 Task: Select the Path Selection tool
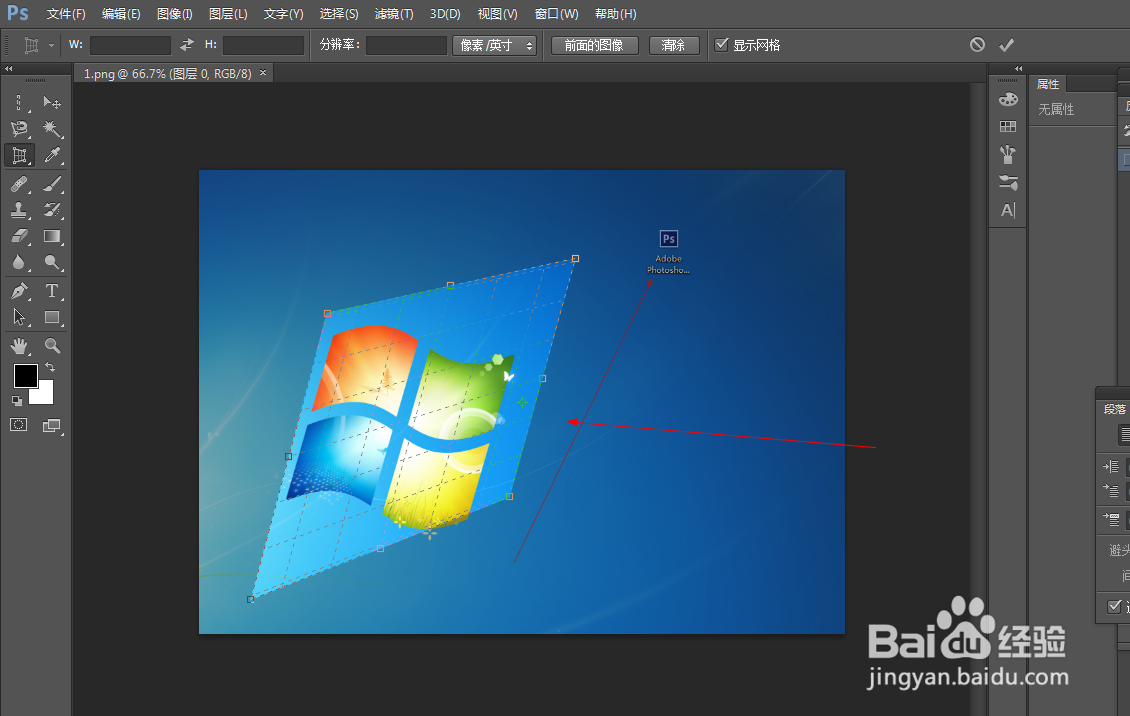coord(19,317)
